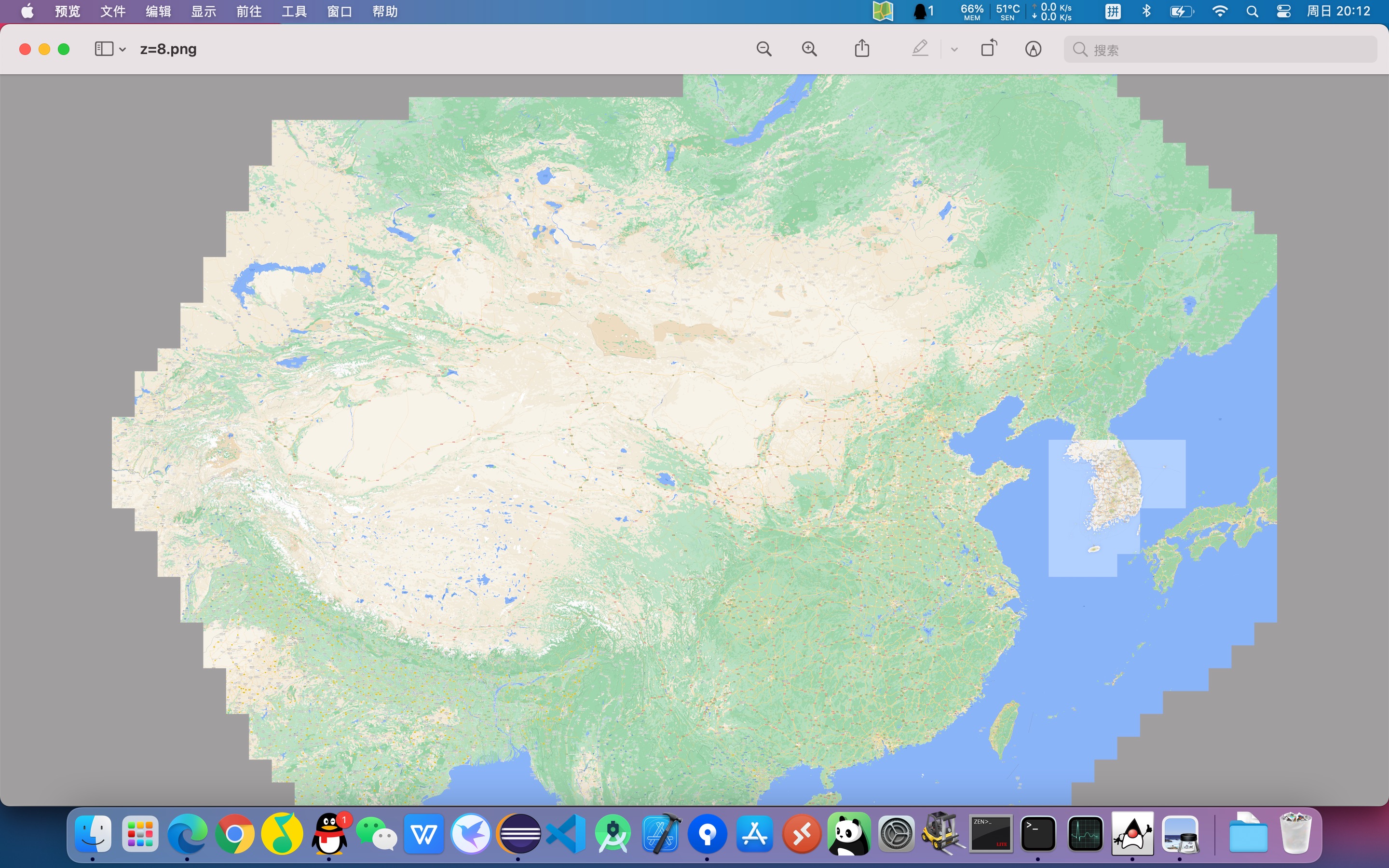Open the Wi-Fi status menu
Viewport: 1389px width, 868px height.
click(x=1220, y=11)
